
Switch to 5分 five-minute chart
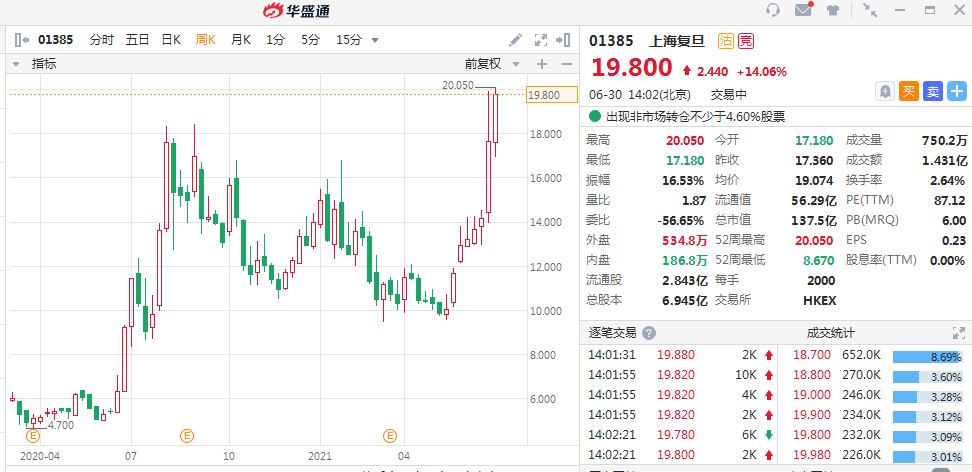coord(311,40)
